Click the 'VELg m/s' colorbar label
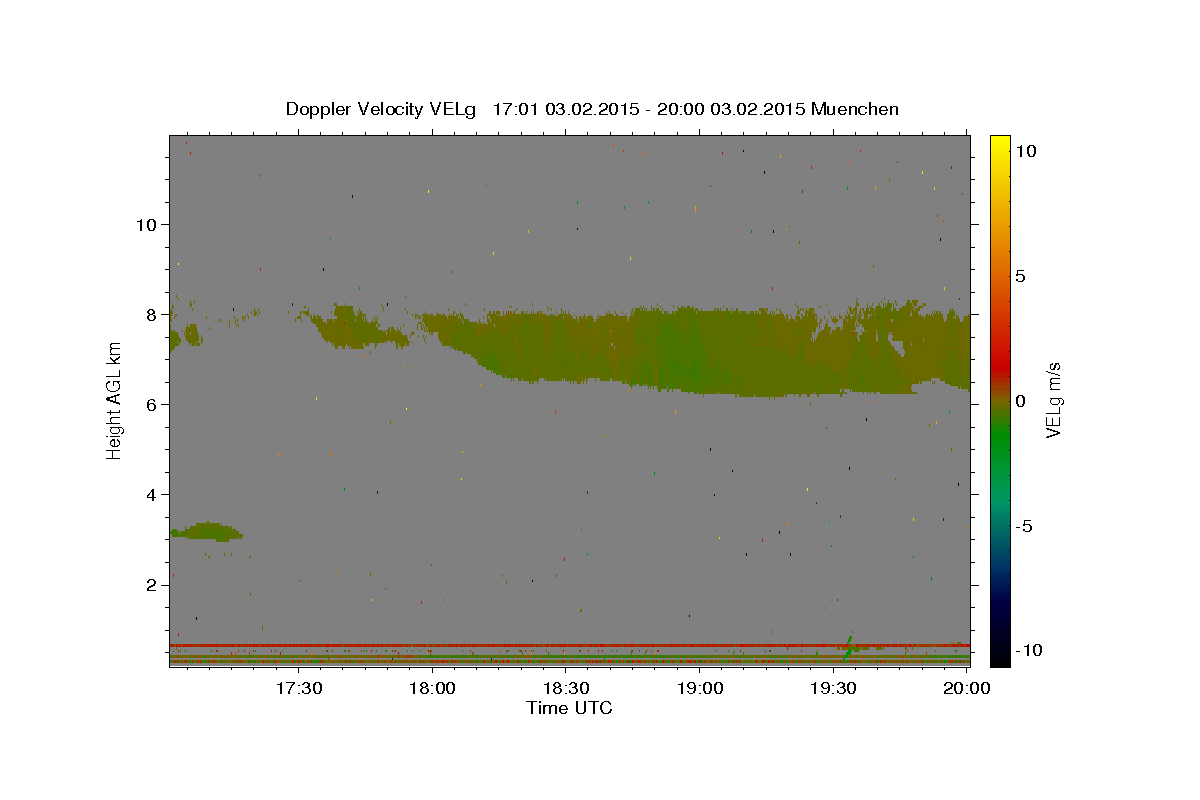 [x=1053, y=401]
